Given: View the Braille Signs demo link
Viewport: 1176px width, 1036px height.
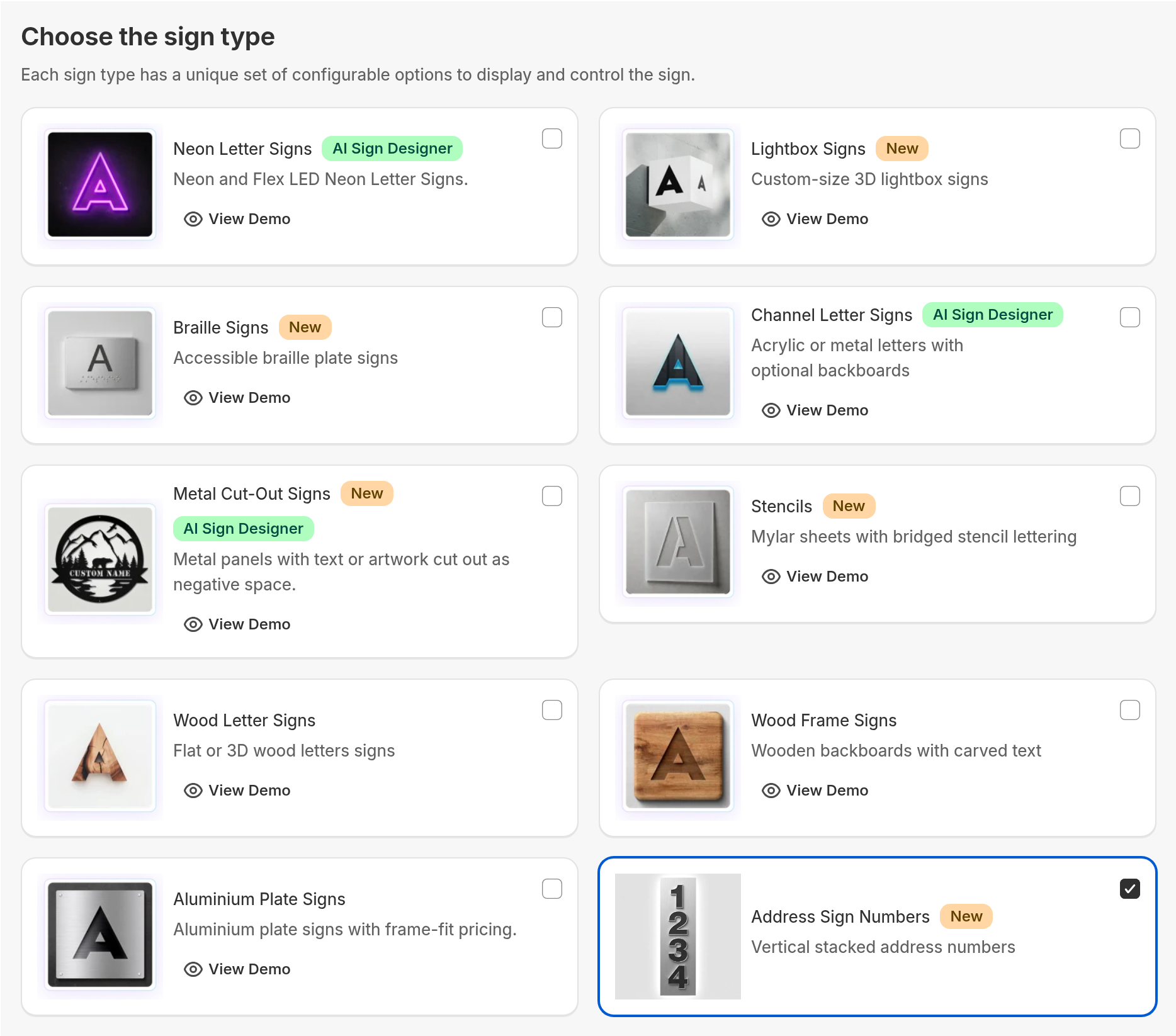Looking at the screenshot, I should 237,398.
